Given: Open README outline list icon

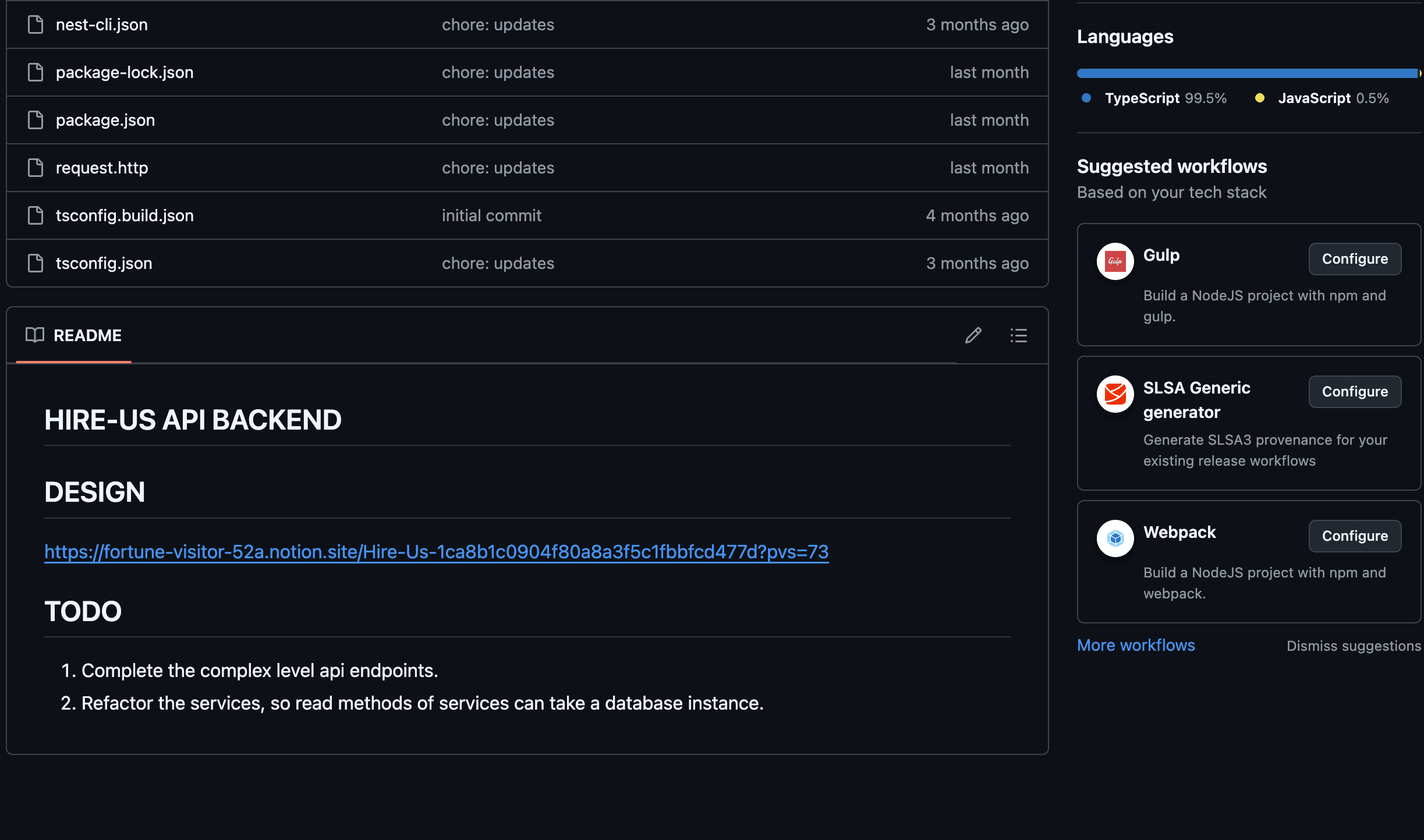Looking at the screenshot, I should tap(1018, 335).
